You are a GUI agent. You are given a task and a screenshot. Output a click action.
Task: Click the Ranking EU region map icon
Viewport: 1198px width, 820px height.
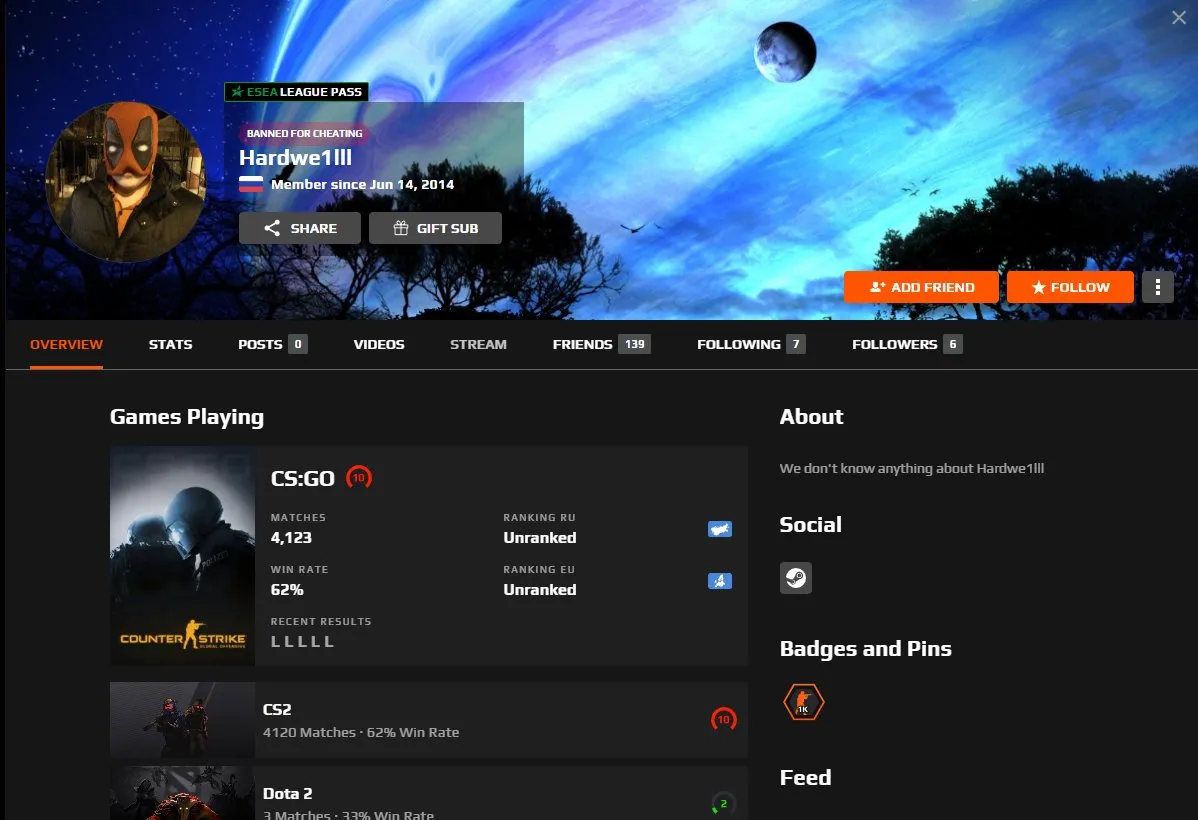[720, 581]
